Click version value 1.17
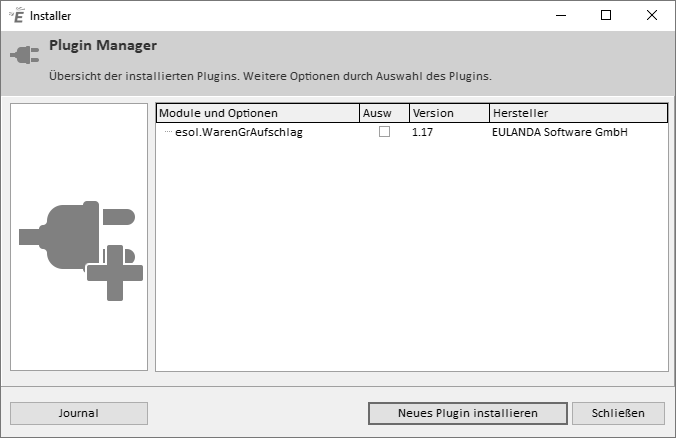Screen dimensions: 676x438 [422, 132]
